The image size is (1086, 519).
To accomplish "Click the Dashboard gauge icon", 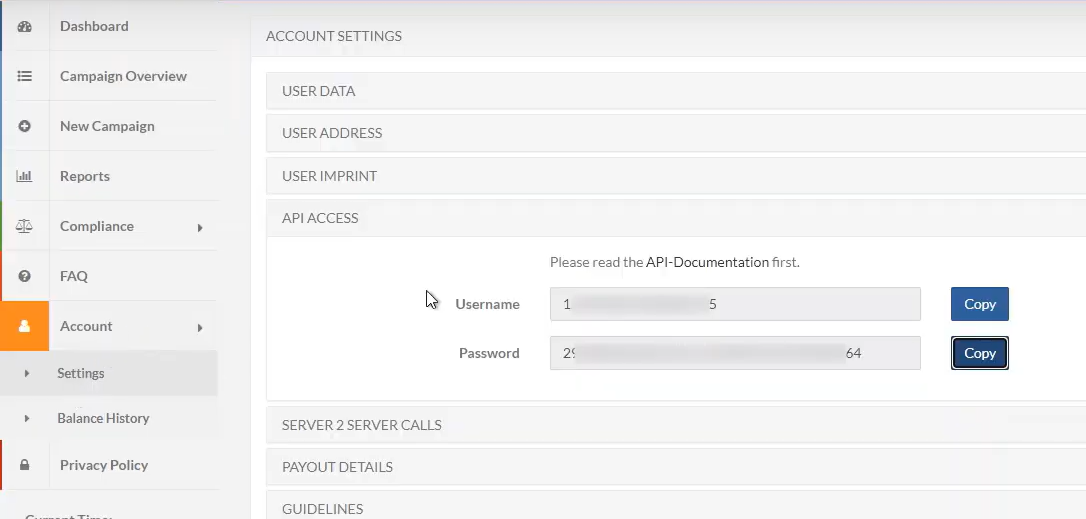I will pos(25,26).
